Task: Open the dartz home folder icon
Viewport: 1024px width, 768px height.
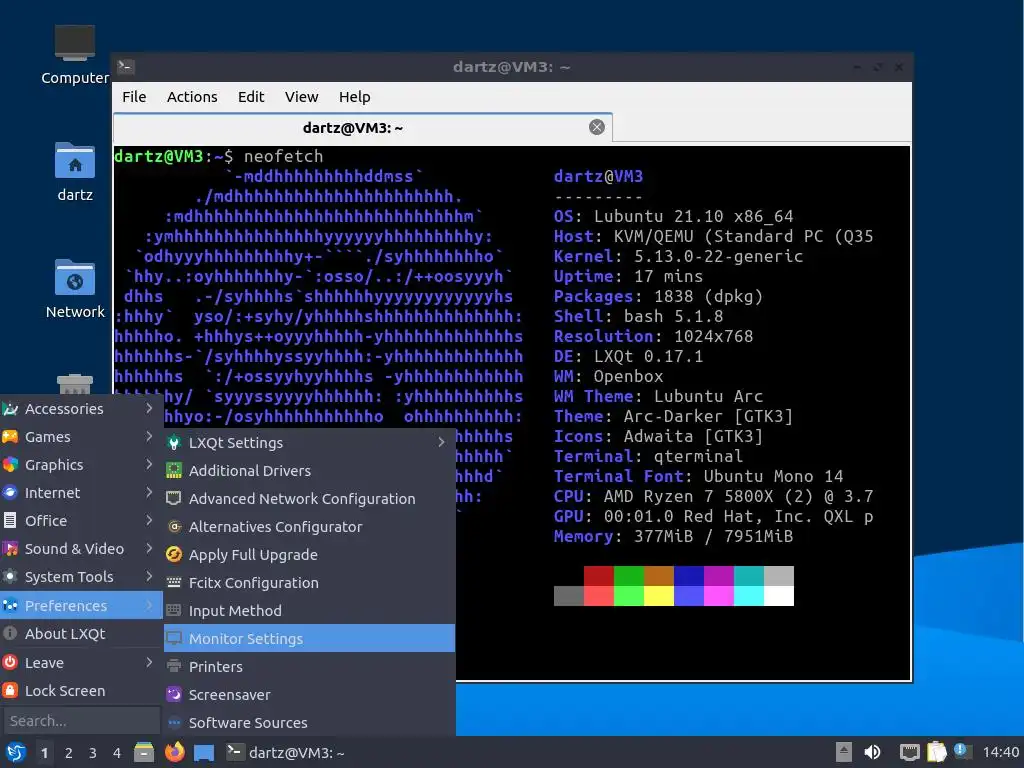Action: 74,172
